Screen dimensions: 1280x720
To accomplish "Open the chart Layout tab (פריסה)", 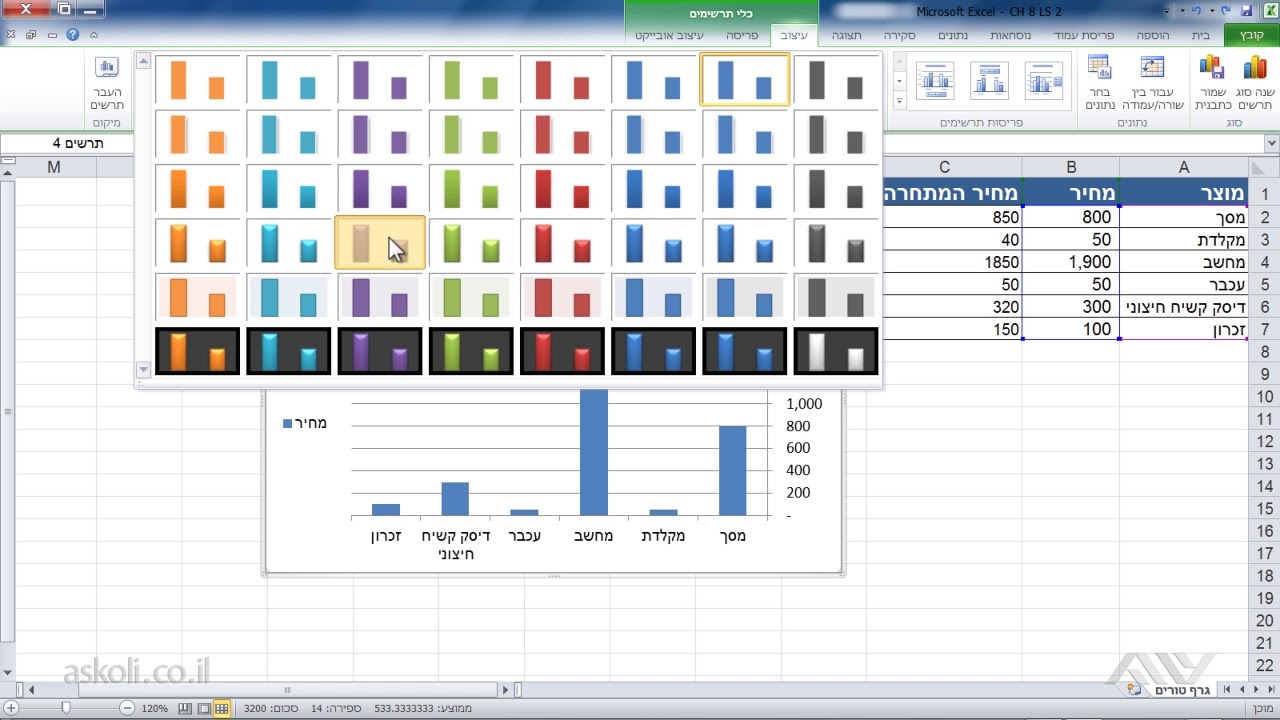I will (x=742, y=35).
